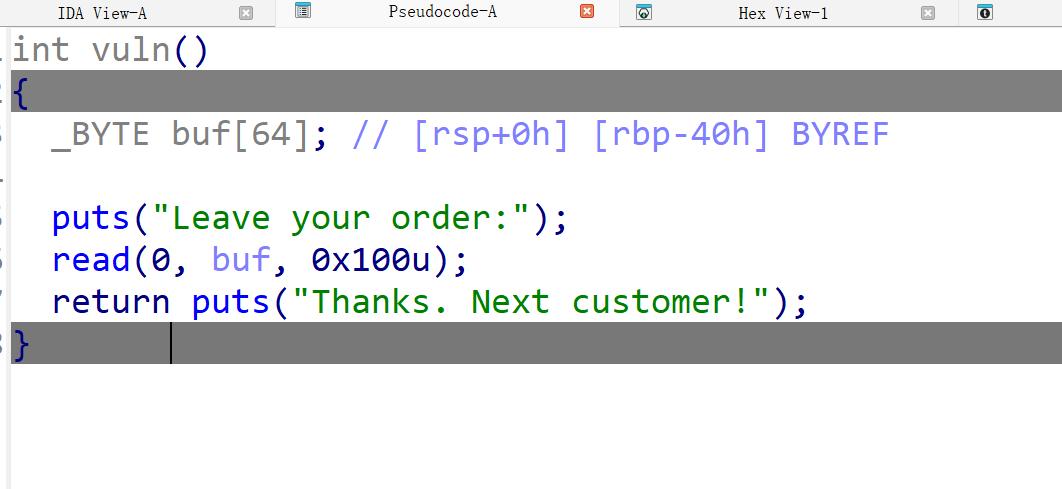1062x489 pixels.
Task: Click puts in the return statement
Action: click(x=231, y=302)
